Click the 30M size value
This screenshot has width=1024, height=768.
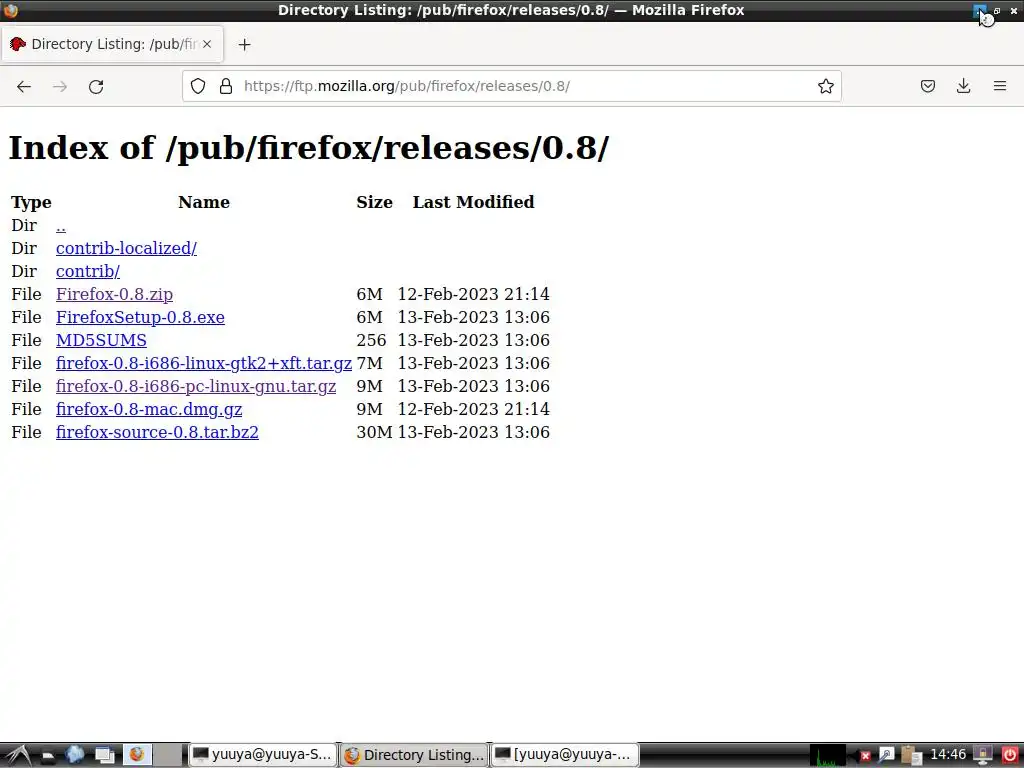pyautogui.click(x=374, y=432)
